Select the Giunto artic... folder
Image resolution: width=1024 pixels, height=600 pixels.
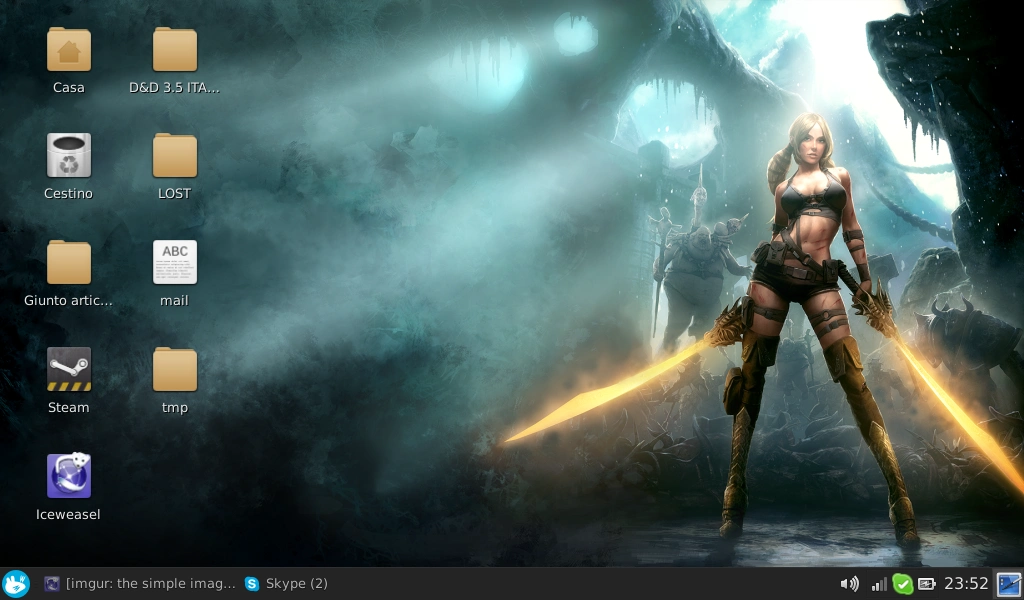coord(69,262)
